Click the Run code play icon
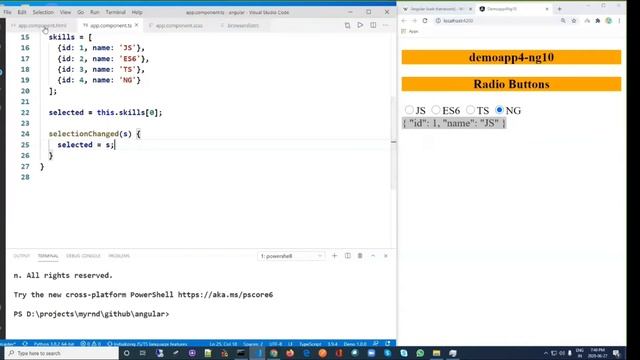The image size is (640, 360). point(360,25)
